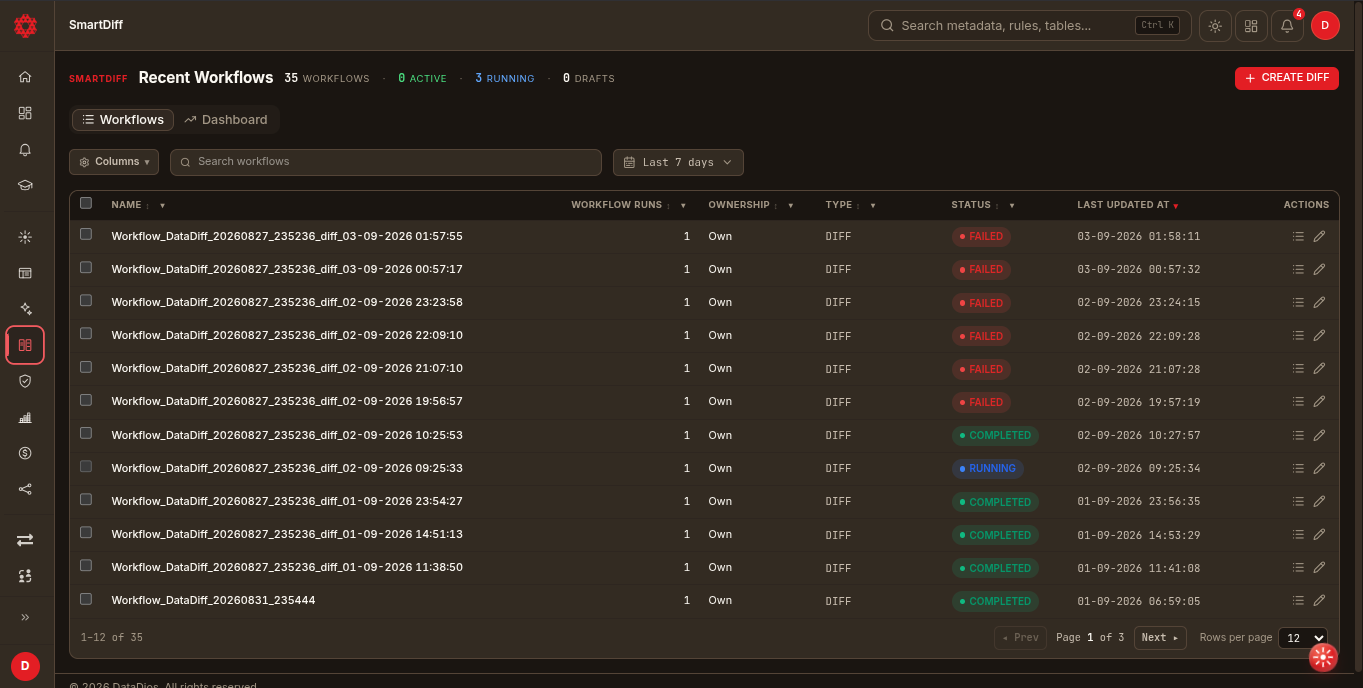This screenshot has width=1363, height=688.
Task: Open the bell alerts icon in sidebar
Action: [x=25, y=149]
